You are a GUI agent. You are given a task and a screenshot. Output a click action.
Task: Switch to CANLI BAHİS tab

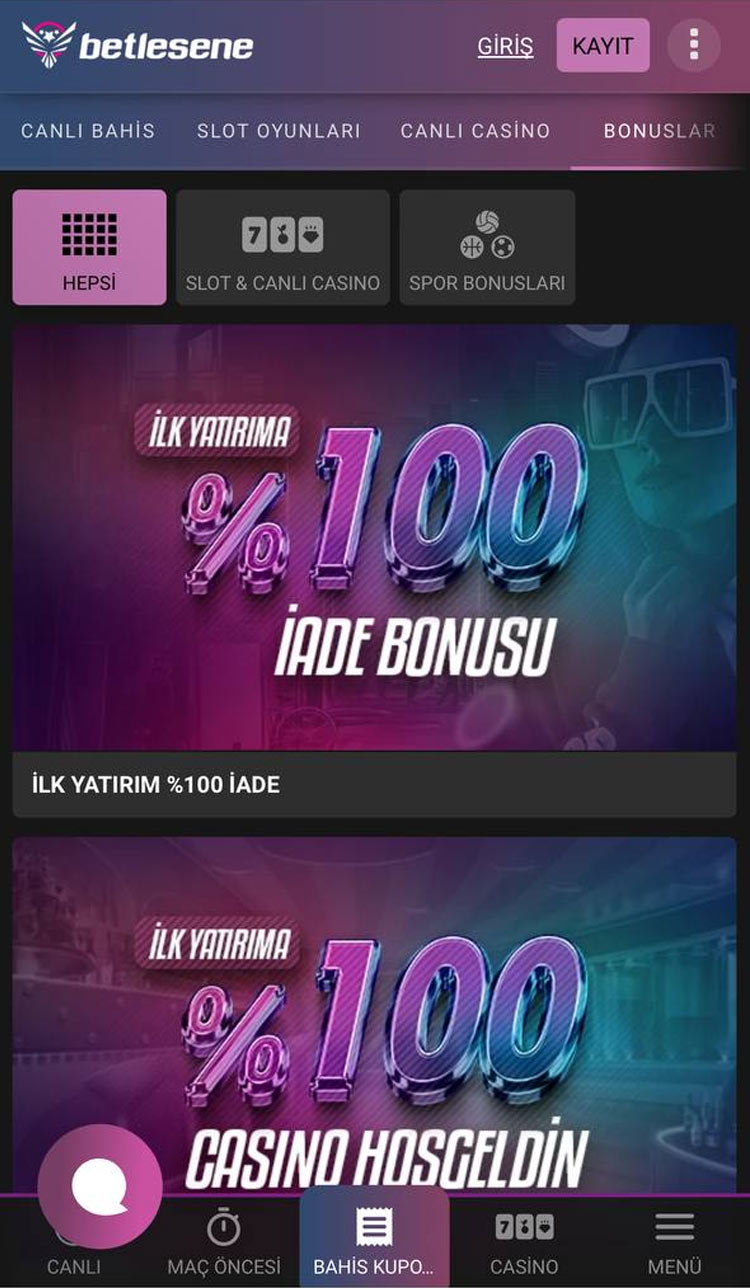click(x=88, y=131)
